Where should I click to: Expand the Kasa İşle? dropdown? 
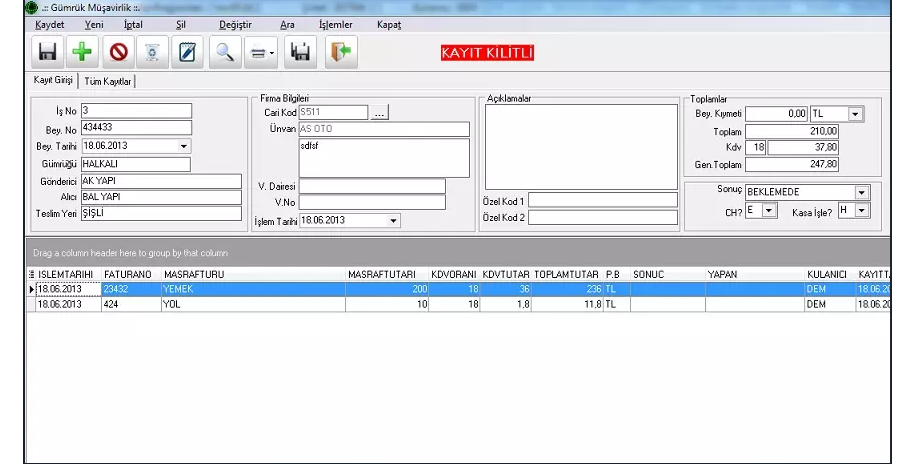coord(862,211)
